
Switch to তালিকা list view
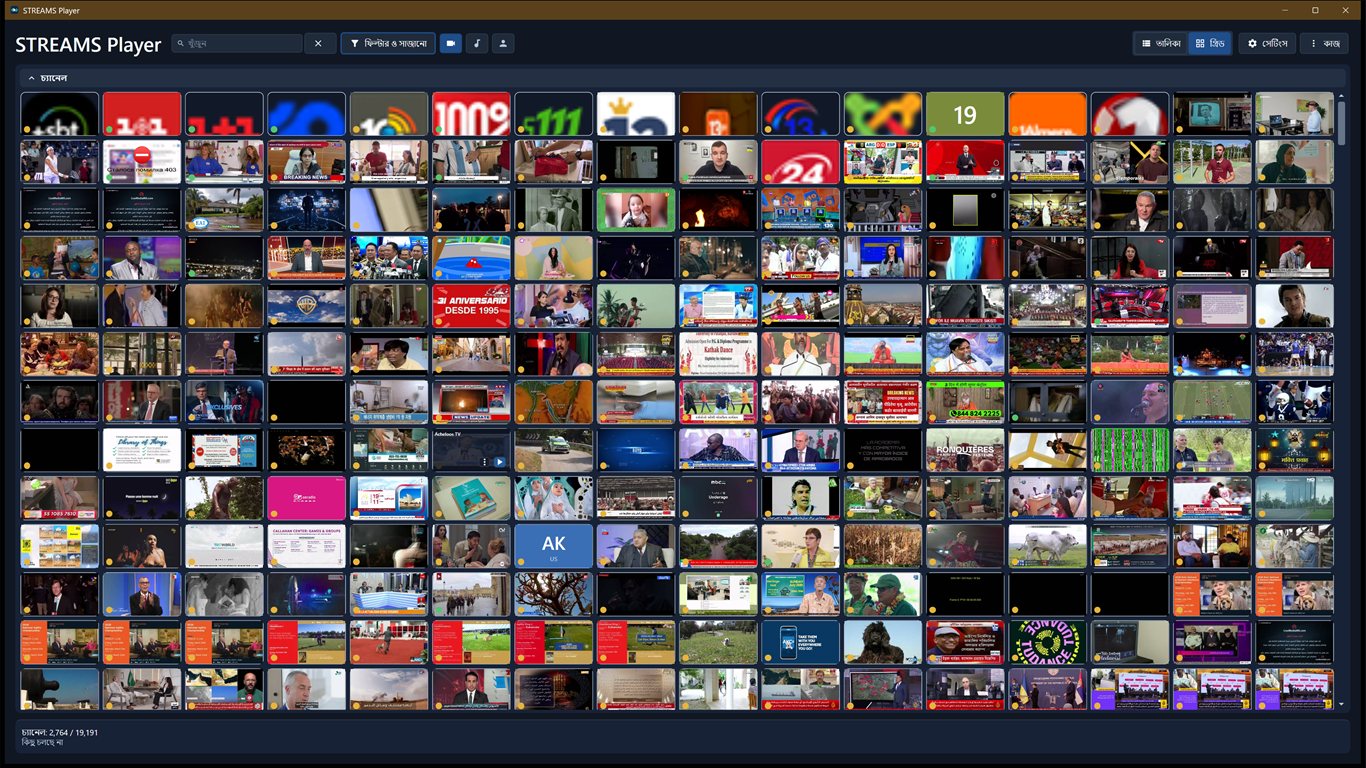click(1161, 43)
